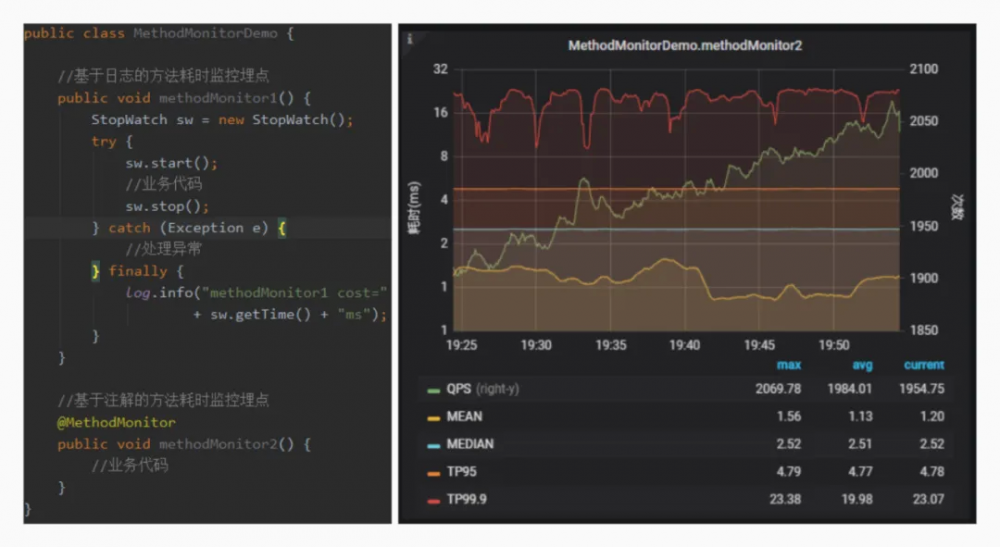Screen dimensions: 1000x547
Task: Click the 19:40 time axis label
Action: coord(684,345)
